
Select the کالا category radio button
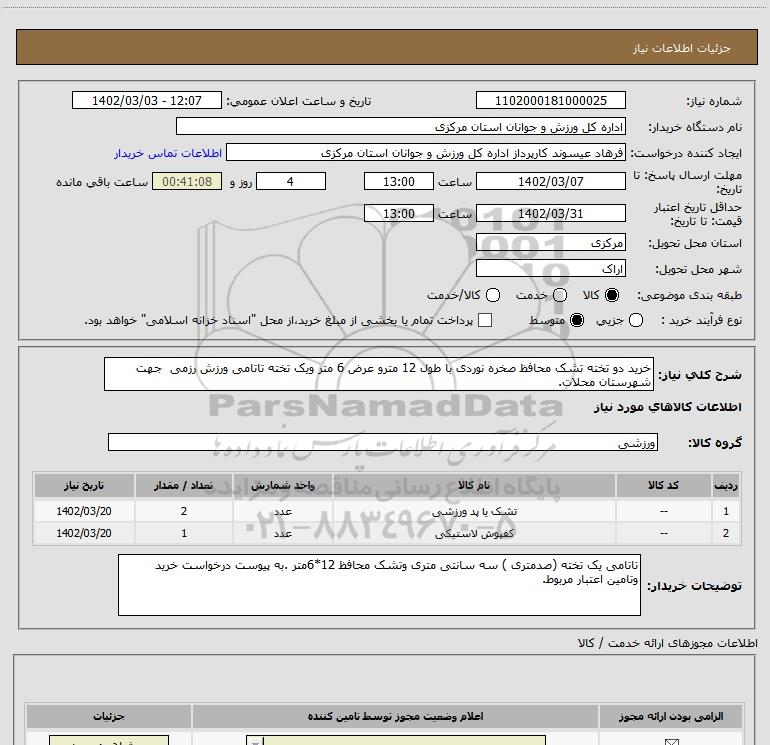click(x=612, y=295)
